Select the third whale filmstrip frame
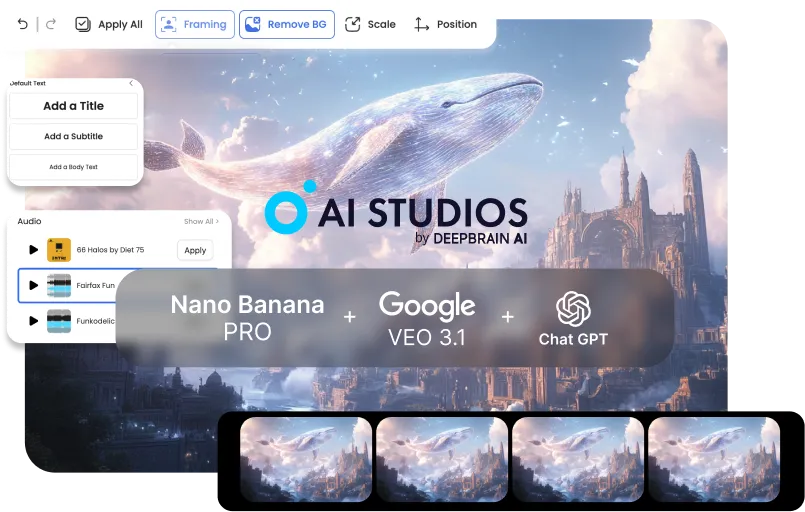Viewport: 805px width, 512px height. [x=578, y=459]
